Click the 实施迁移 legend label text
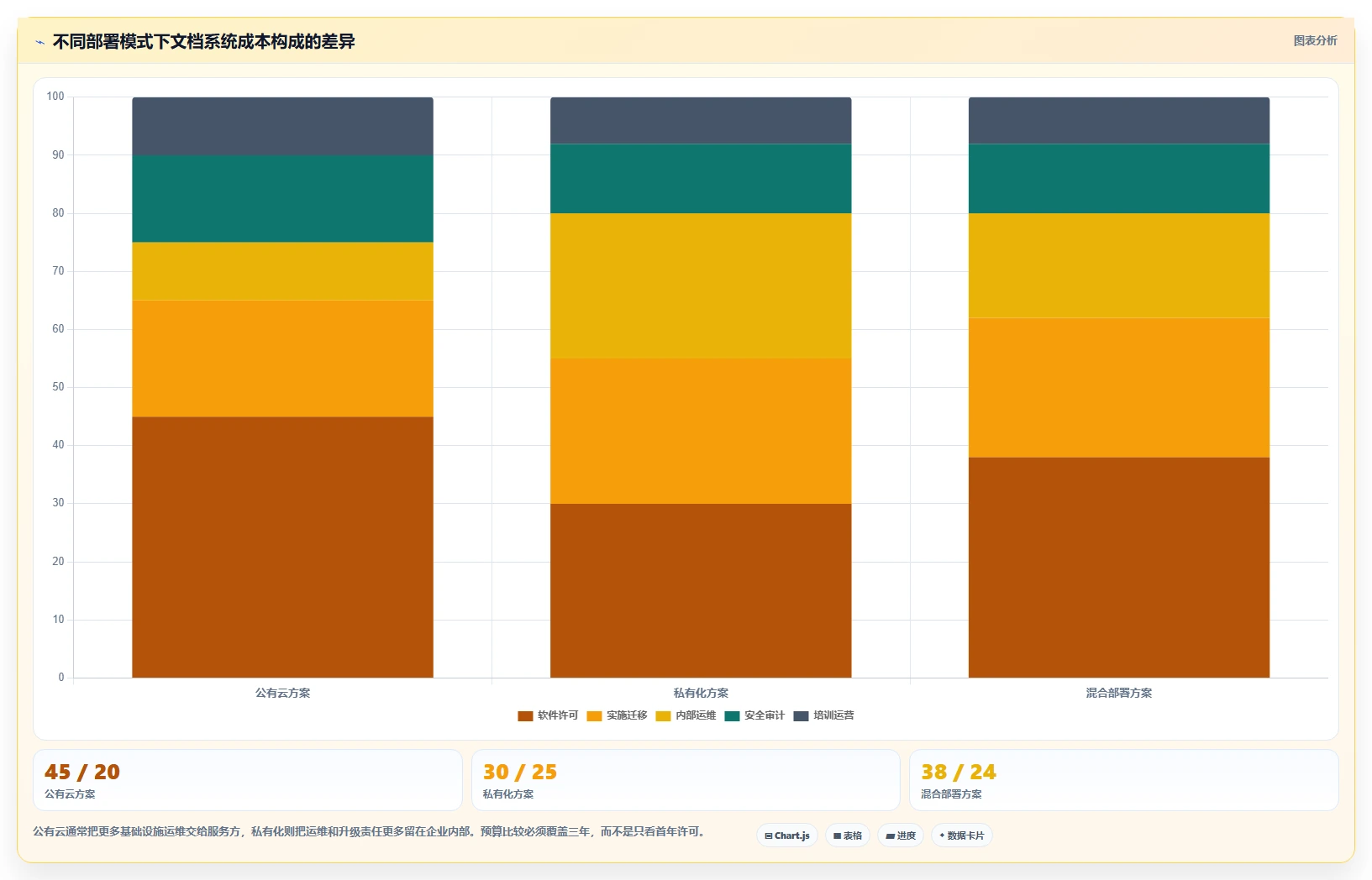This screenshot has height=880, width=1372. 627,715
